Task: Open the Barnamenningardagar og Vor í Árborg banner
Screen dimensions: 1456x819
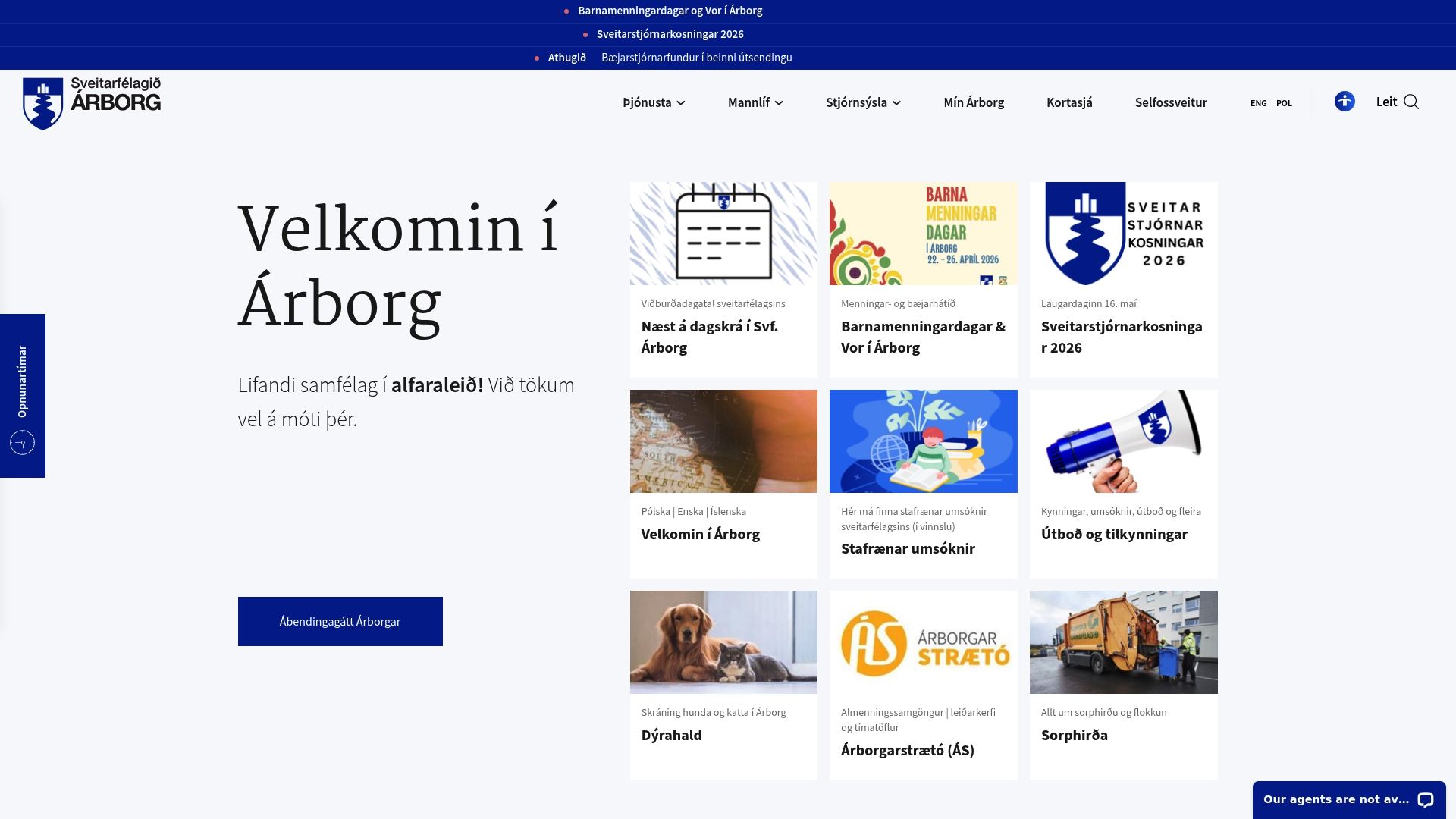Action: coord(670,11)
